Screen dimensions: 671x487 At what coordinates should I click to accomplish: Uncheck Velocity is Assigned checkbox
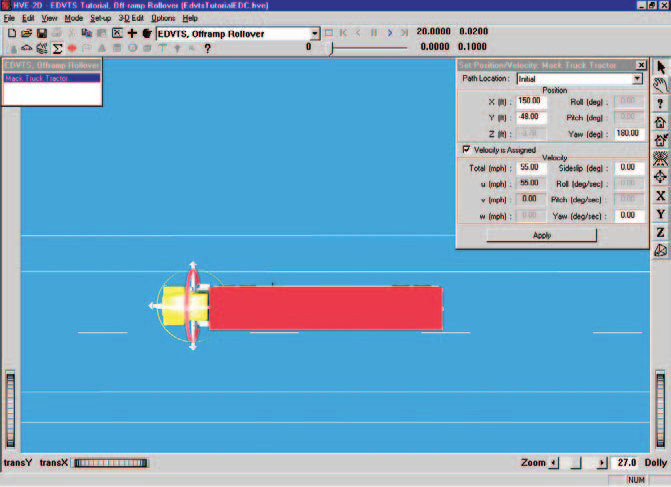tap(466, 149)
